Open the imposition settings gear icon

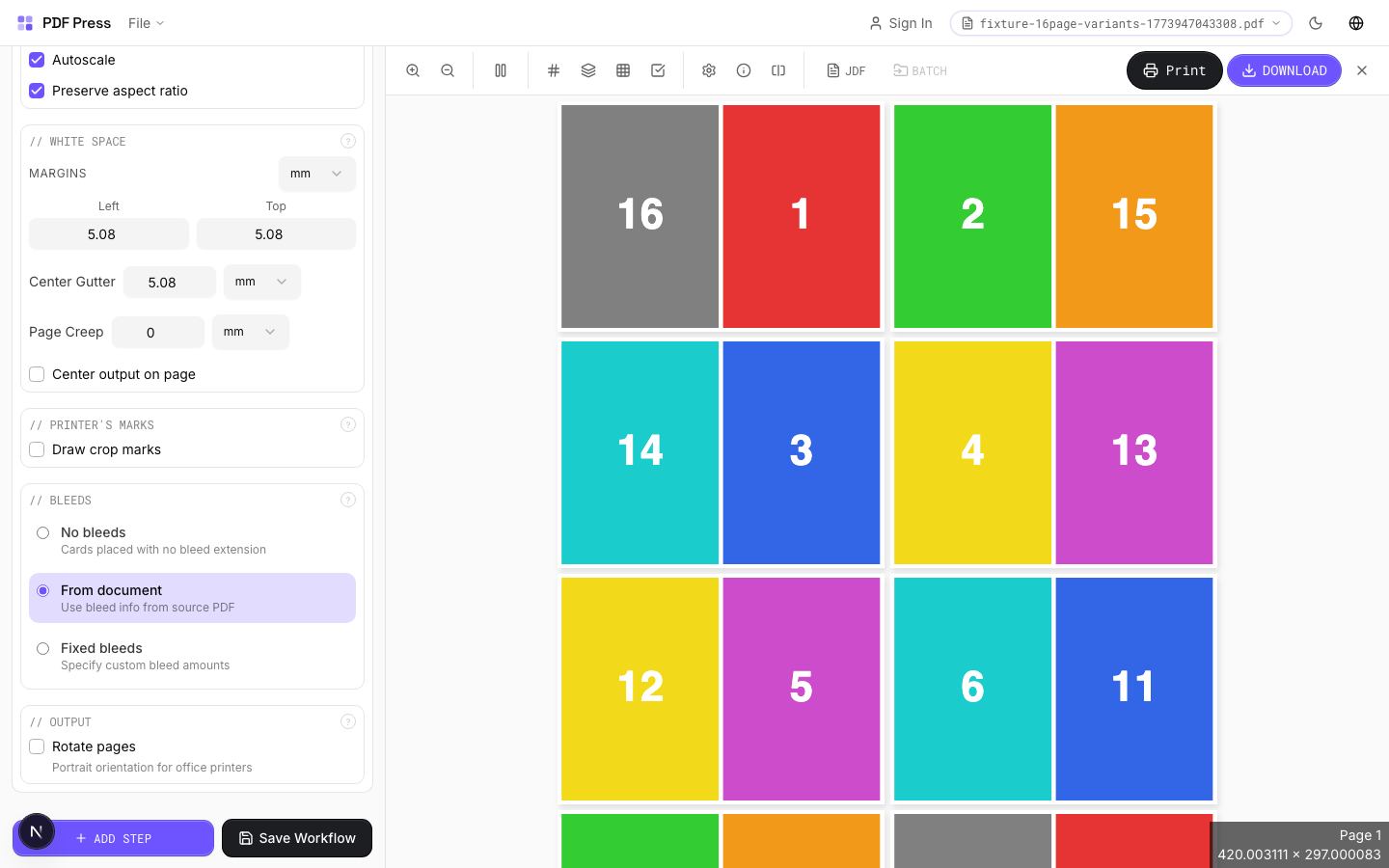(709, 69)
